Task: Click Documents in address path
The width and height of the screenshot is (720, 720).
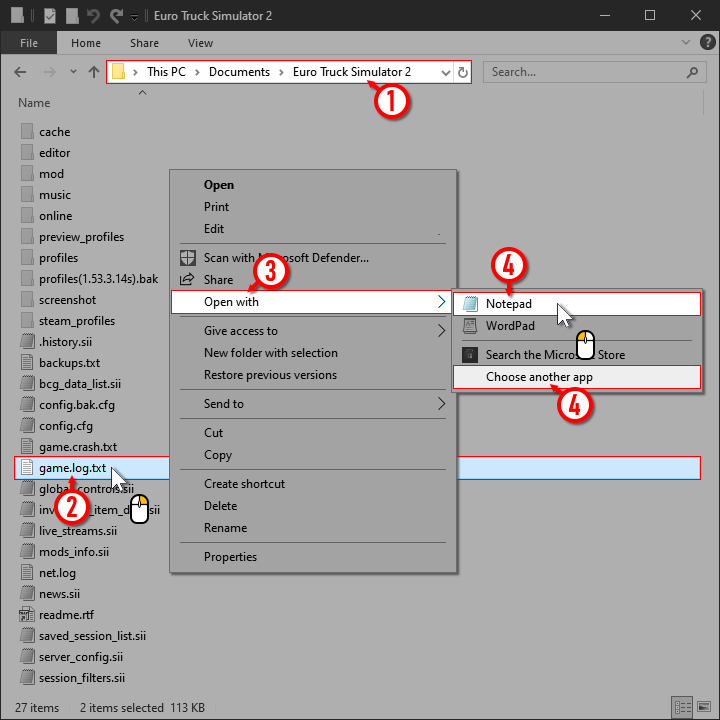Action: pos(239,72)
